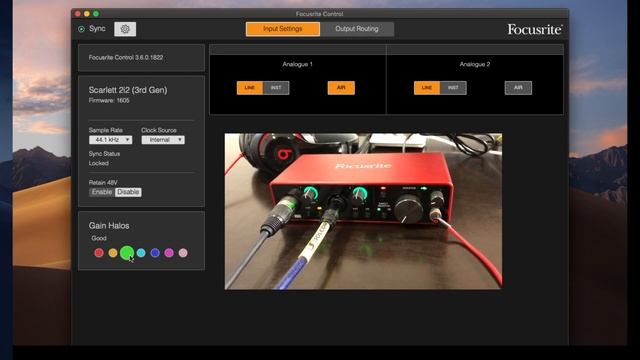Screen dimensions: 640x360
Task: Pick the blue Gain Halo color
Action: (x=155, y=253)
